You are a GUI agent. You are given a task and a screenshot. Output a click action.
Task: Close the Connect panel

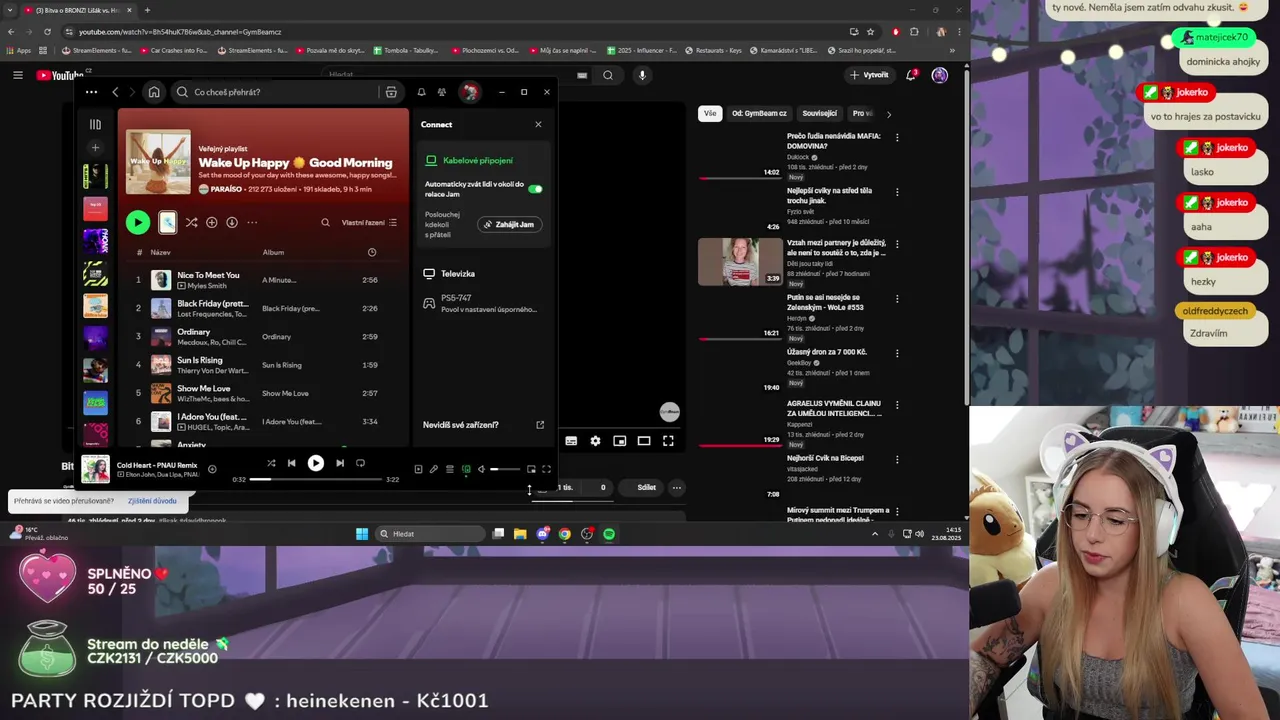pos(538,125)
